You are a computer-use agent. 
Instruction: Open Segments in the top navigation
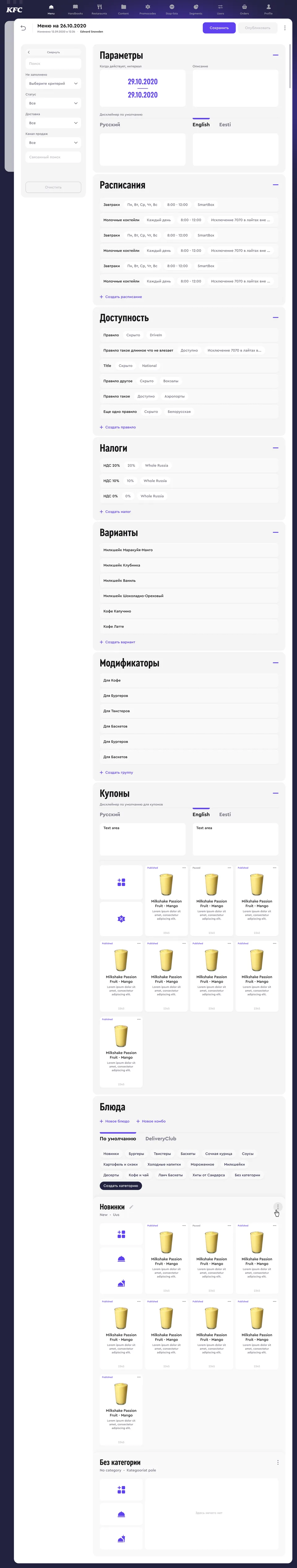click(x=196, y=10)
